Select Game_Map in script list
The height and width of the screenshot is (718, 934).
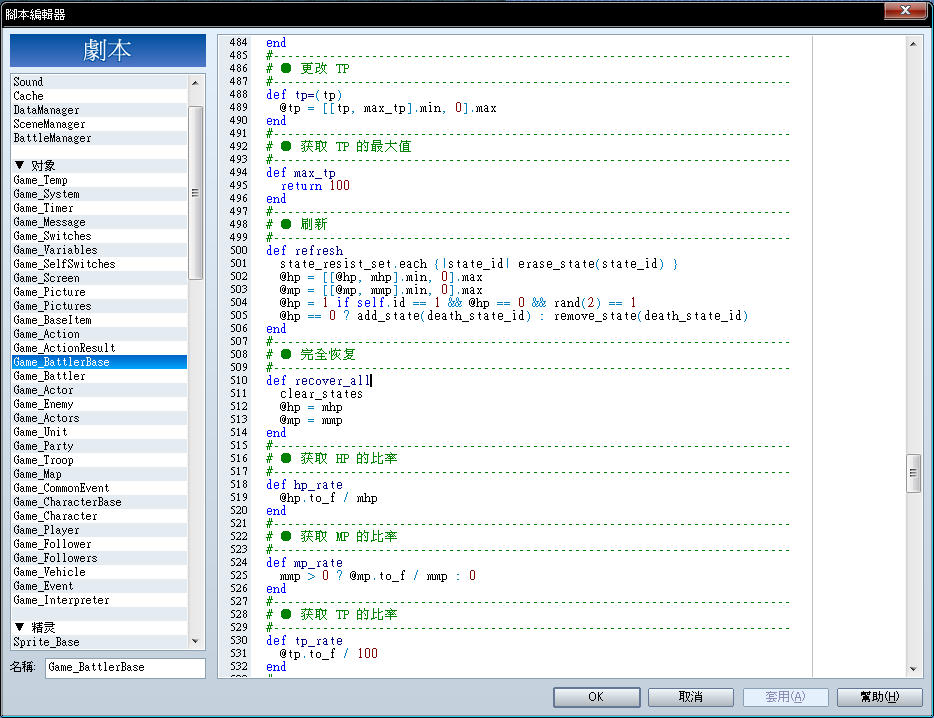[x=99, y=474]
